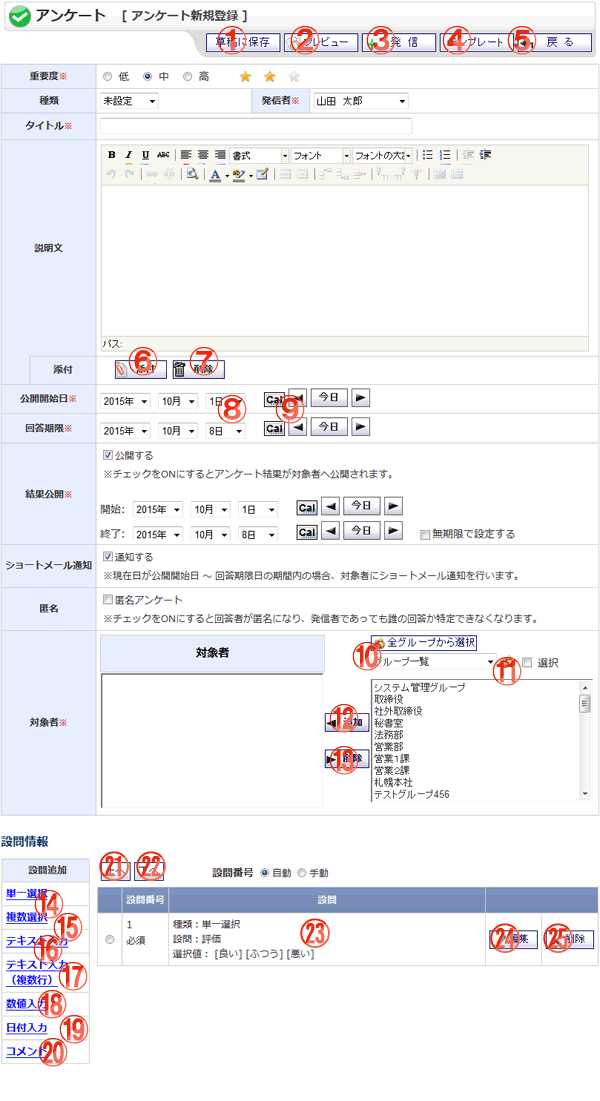This screenshot has width=600, height=1101.
Task: Click the タイトル input field
Action: click(x=256, y=126)
